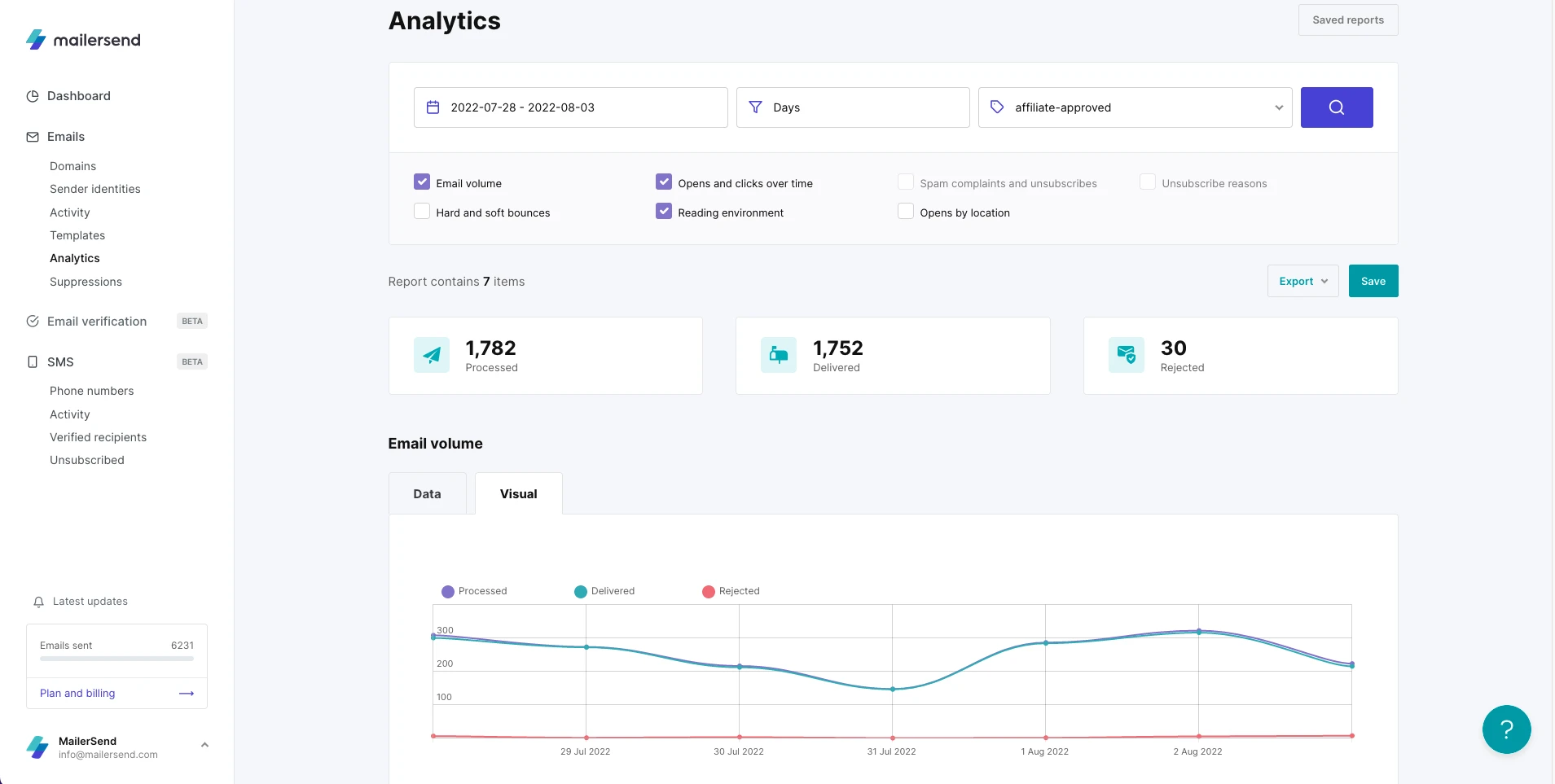This screenshot has height=784, width=1555.
Task: Enable the Hard and soft bounces checkbox
Action: pyautogui.click(x=422, y=212)
